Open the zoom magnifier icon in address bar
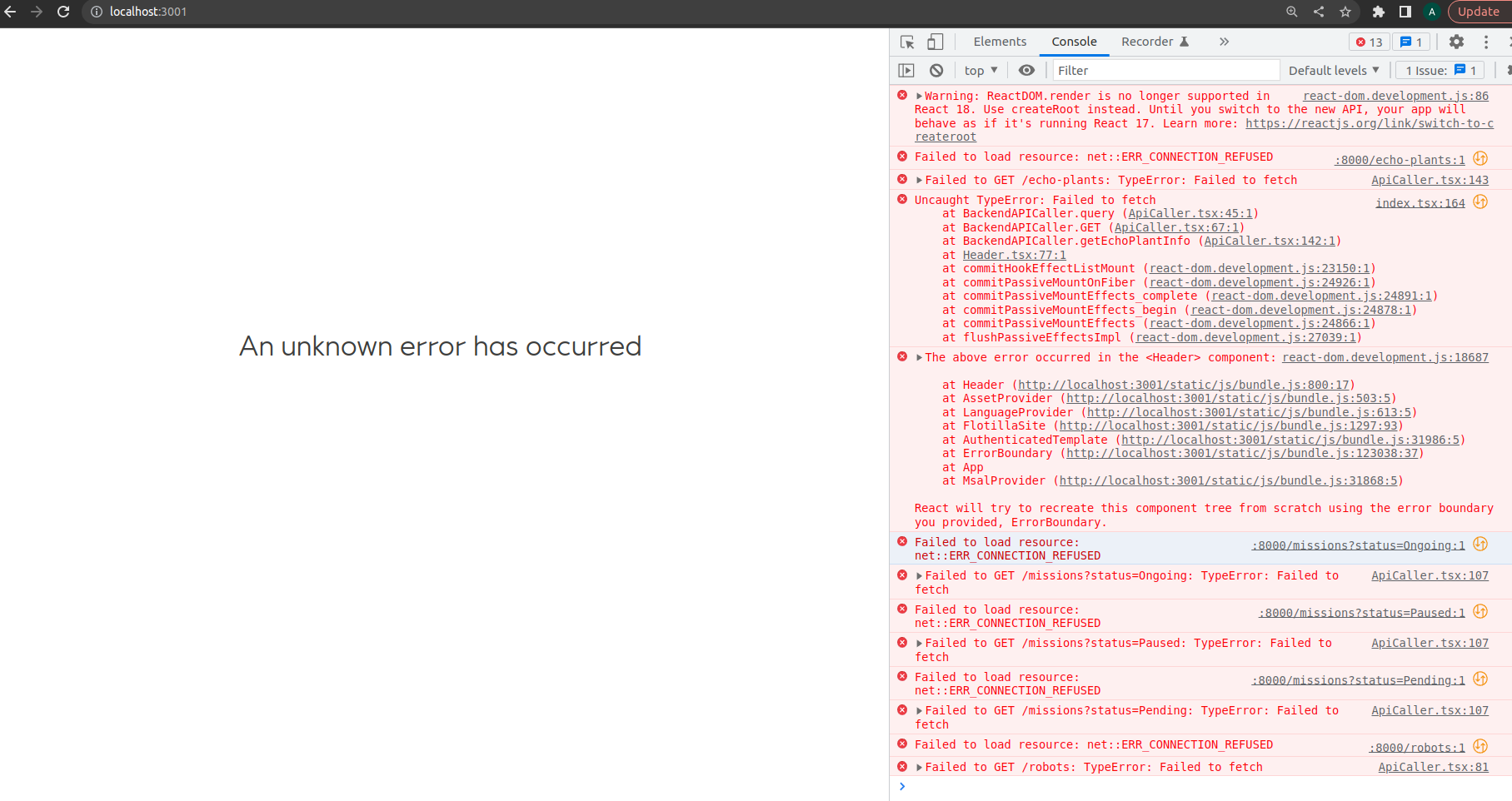Viewport: 1512px width, 801px height. (1292, 12)
